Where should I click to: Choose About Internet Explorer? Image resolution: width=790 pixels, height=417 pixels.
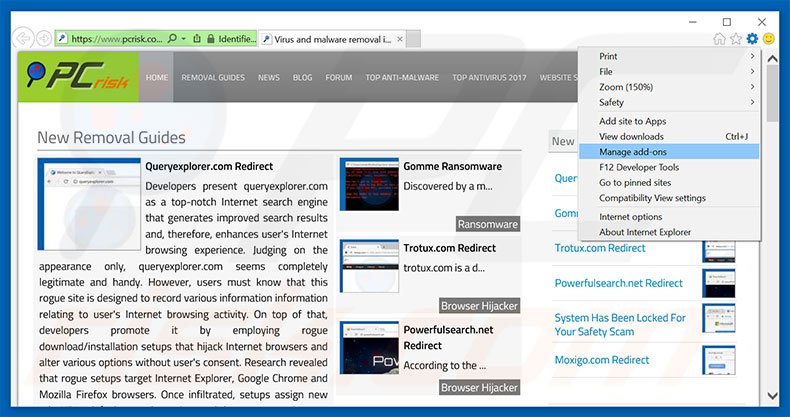point(669,232)
